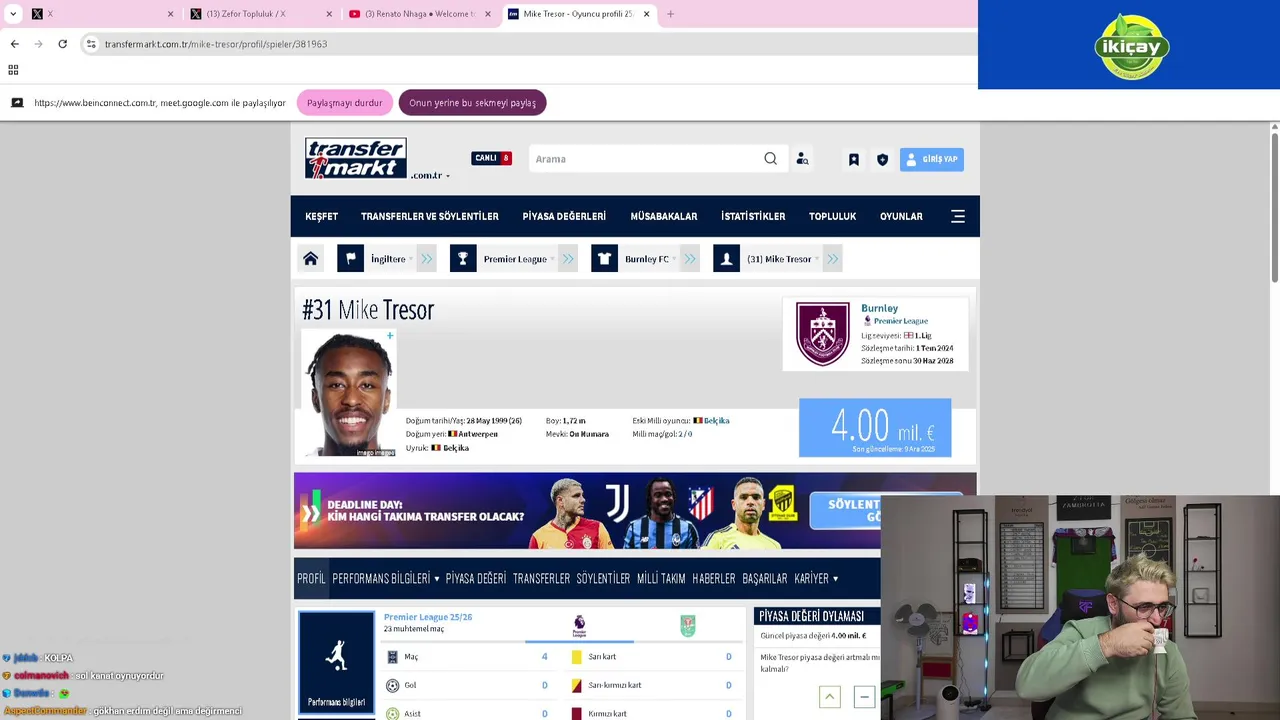Switch to the Haberler tab
Image resolution: width=1280 pixels, height=720 pixels.
[x=714, y=579]
